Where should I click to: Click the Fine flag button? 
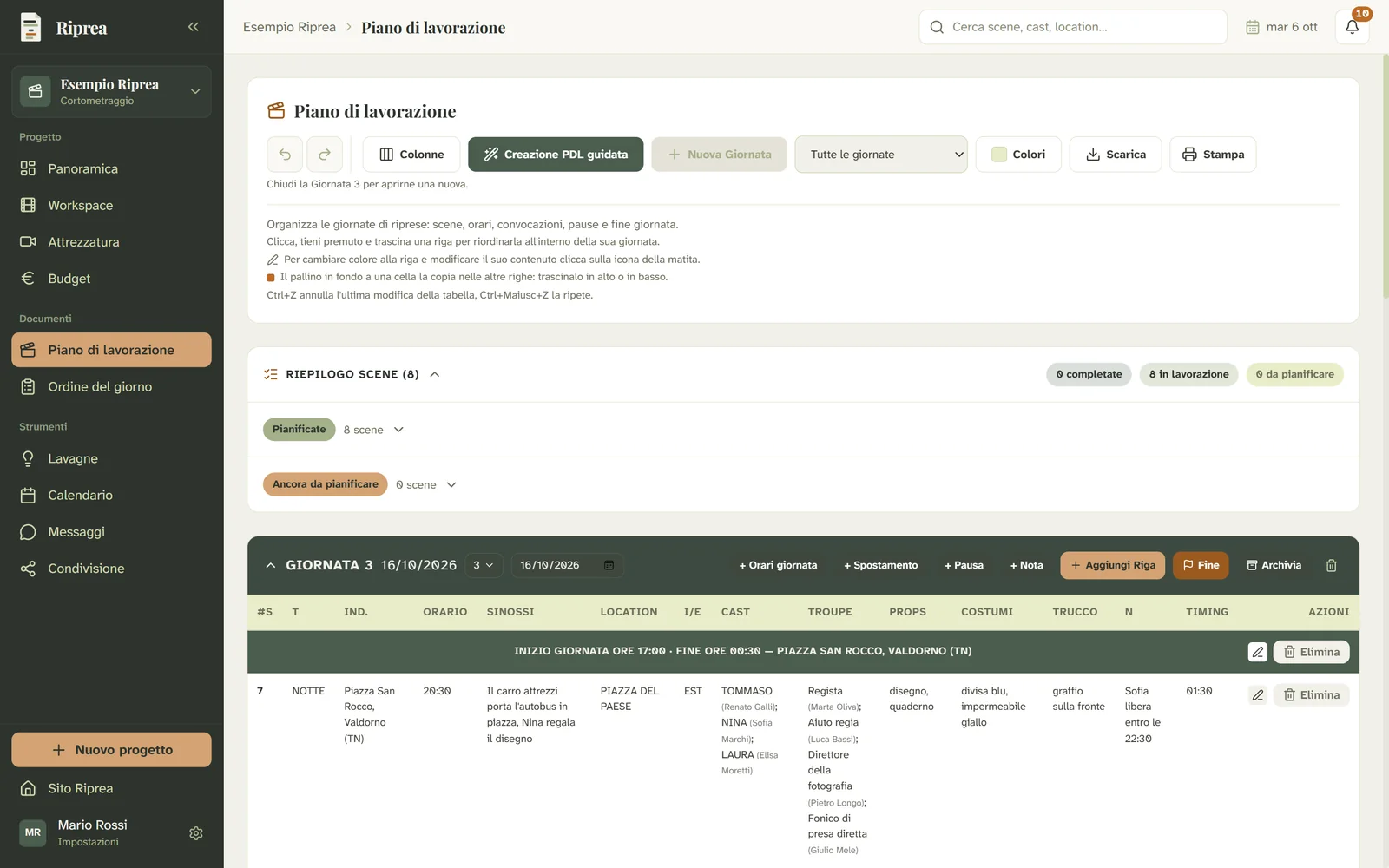1201,565
